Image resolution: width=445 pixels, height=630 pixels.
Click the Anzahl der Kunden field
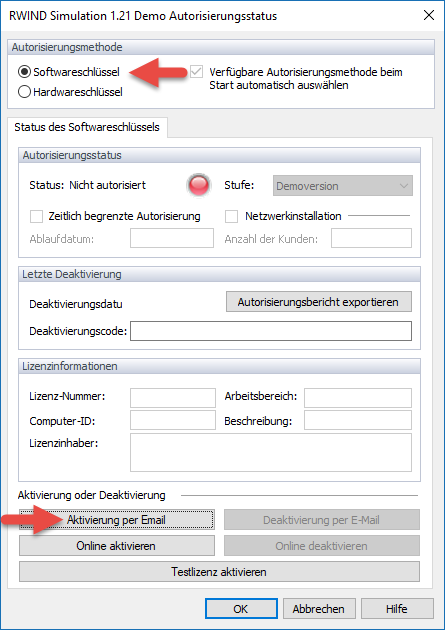(x=371, y=238)
